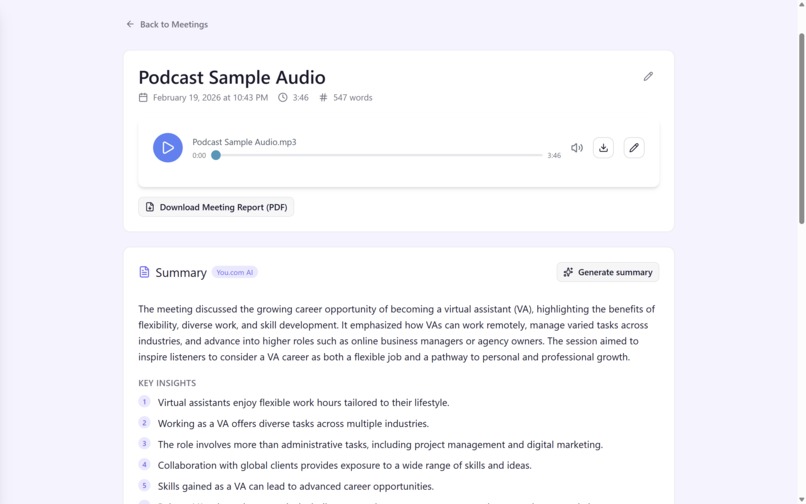Click insight 3 about project management and marketing
The width and height of the screenshot is (806, 504).
[x=380, y=445]
